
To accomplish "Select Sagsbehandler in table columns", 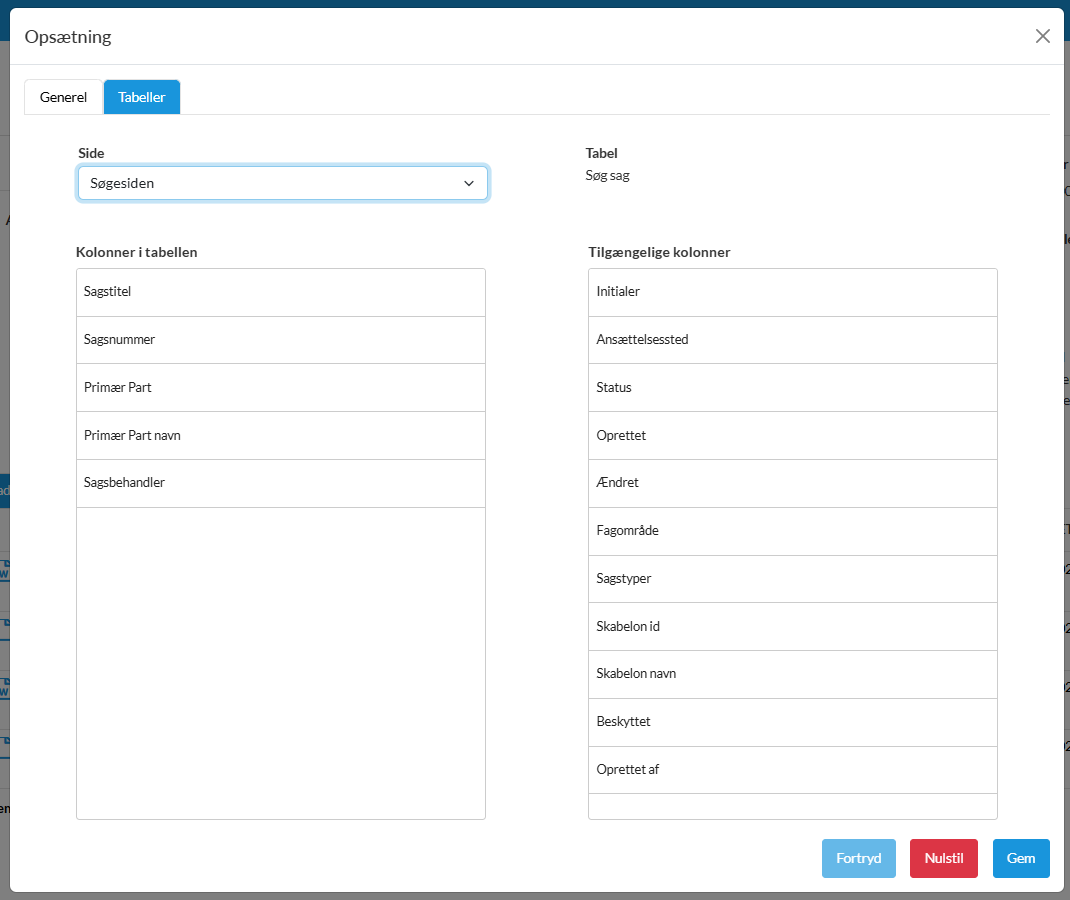I will tap(280, 483).
